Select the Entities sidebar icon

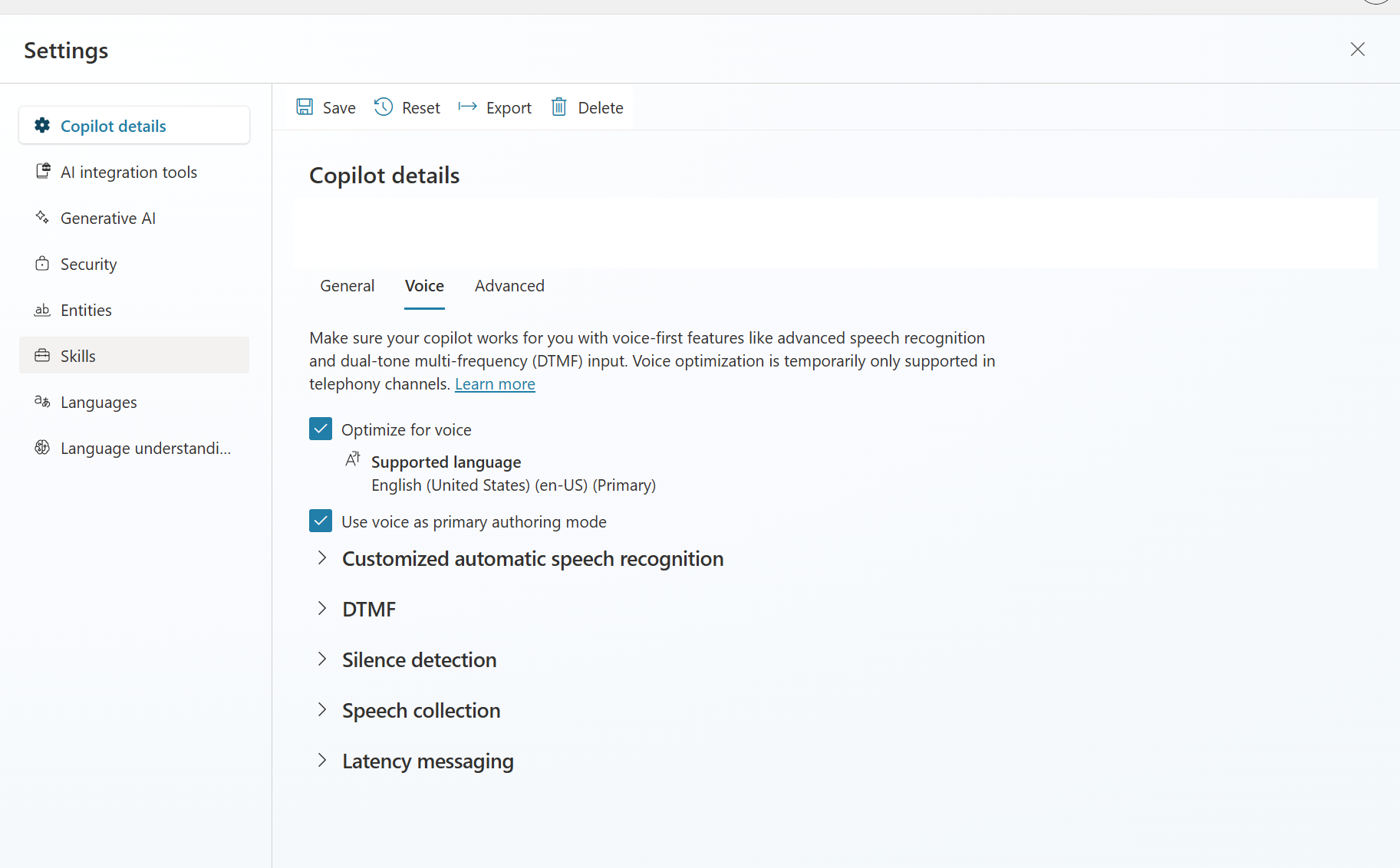click(42, 310)
